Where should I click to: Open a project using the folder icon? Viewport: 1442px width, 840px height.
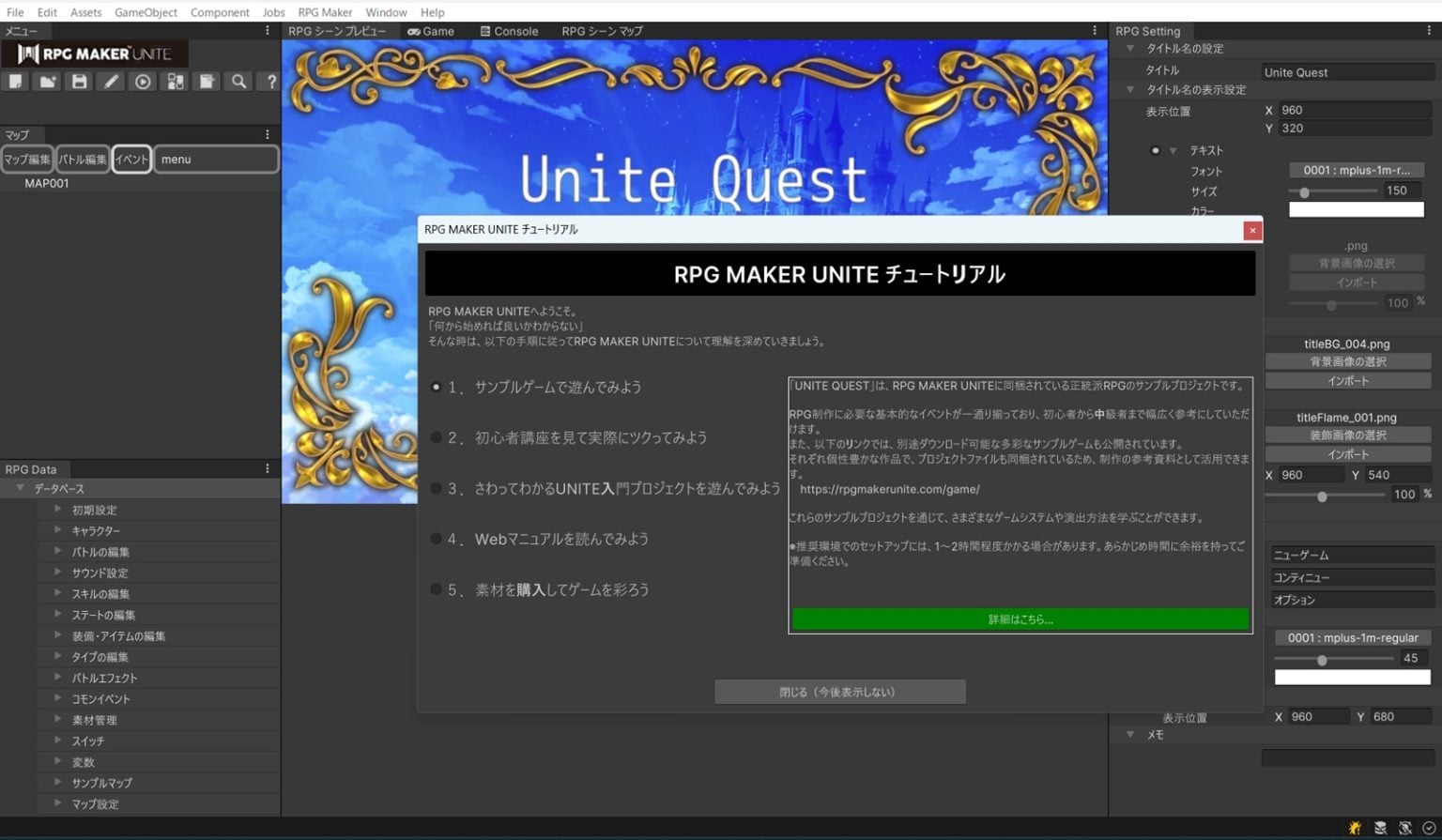[47, 82]
